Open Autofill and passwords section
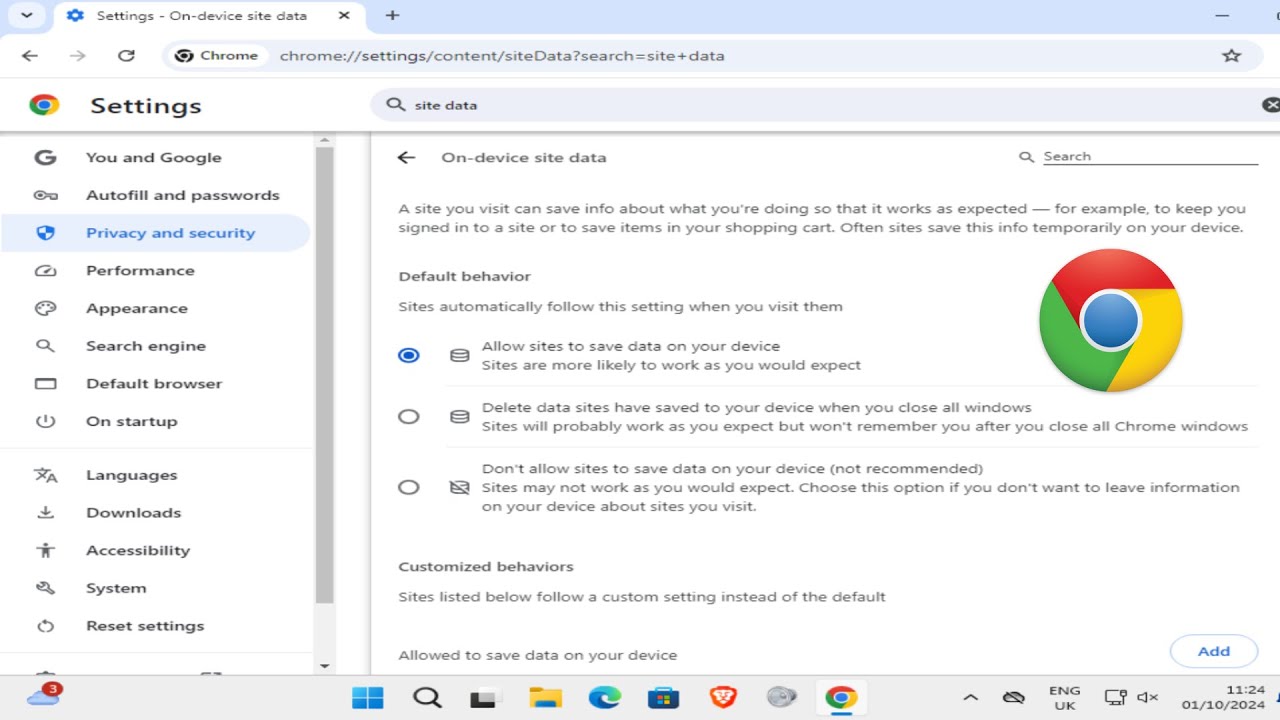The width and height of the screenshot is (1280, 720). [x=154, y=195]
